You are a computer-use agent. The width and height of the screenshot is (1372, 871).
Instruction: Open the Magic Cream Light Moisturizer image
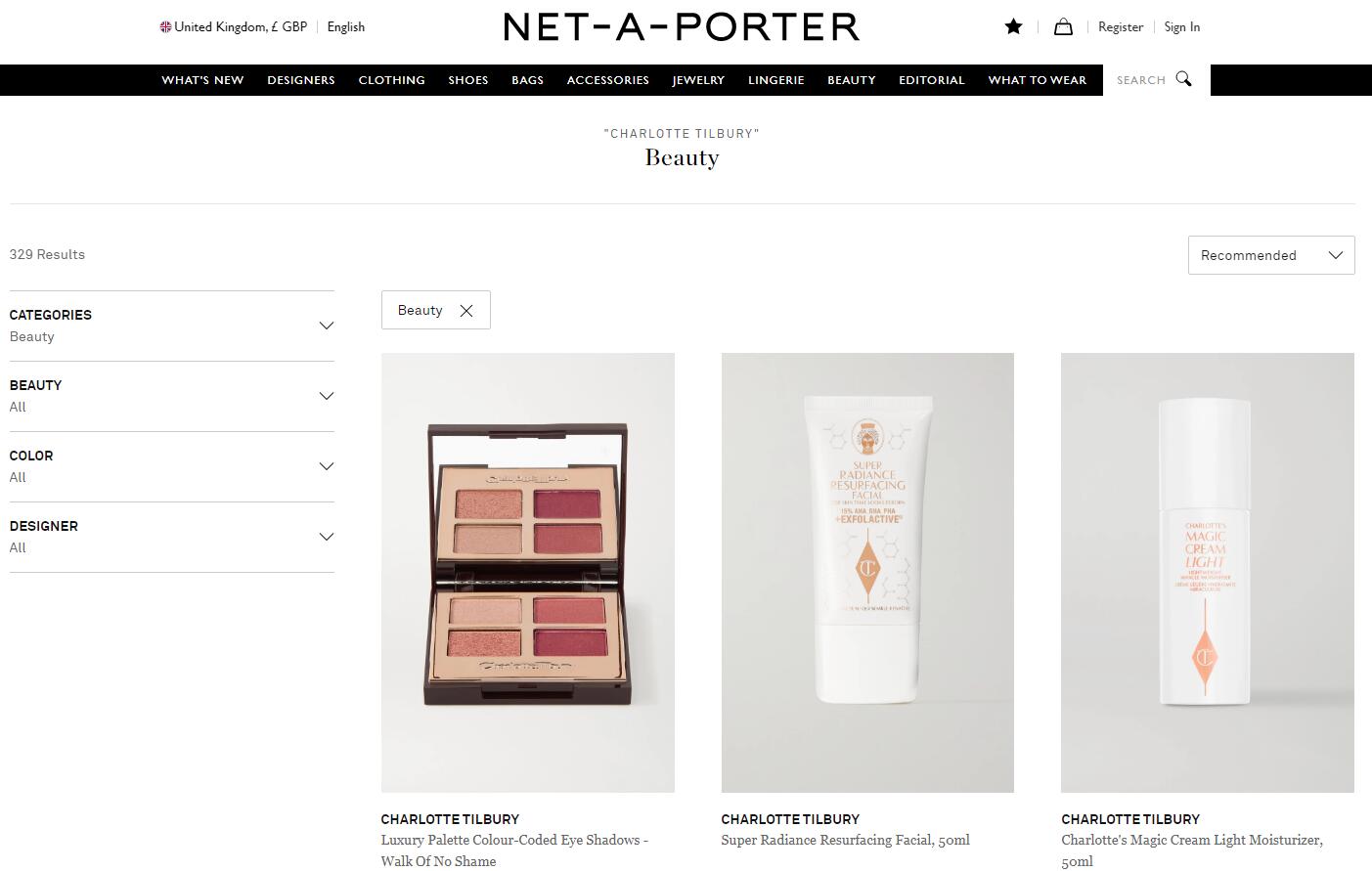tap(1207, 572)
